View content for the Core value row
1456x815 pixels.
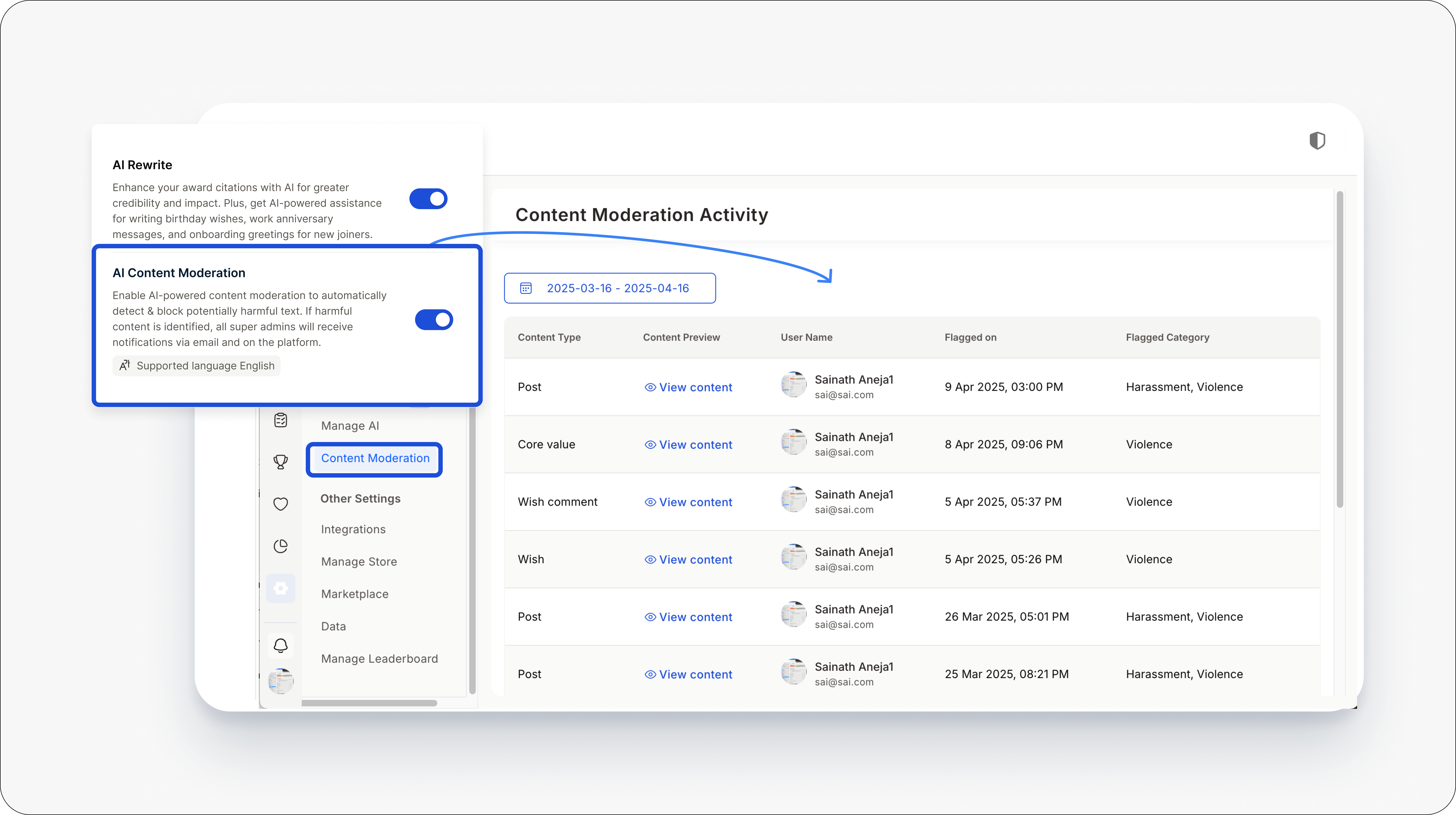click(688, 445)
